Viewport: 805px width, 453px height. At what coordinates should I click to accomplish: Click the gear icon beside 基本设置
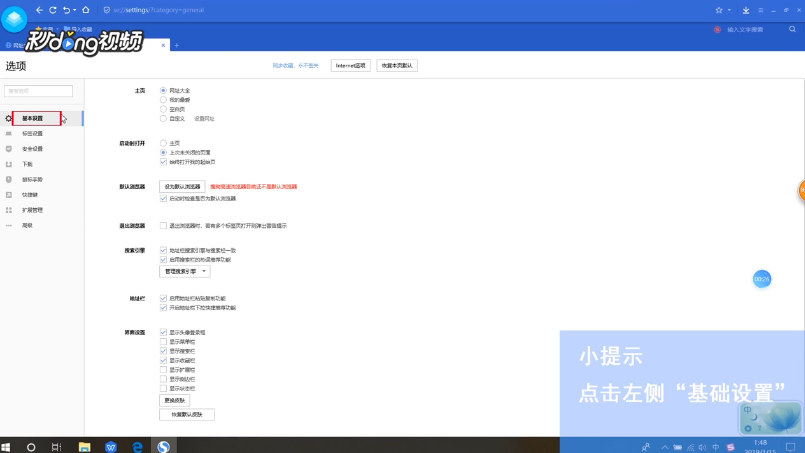(x=8, y=118)
